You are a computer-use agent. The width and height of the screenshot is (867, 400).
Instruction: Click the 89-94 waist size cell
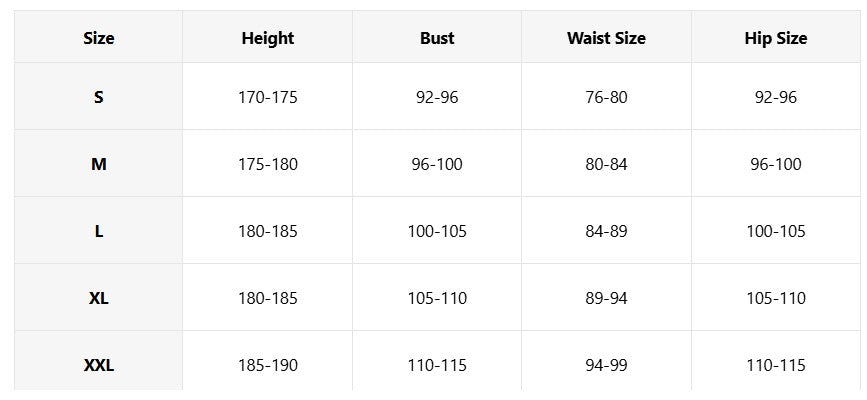(606, 298)
